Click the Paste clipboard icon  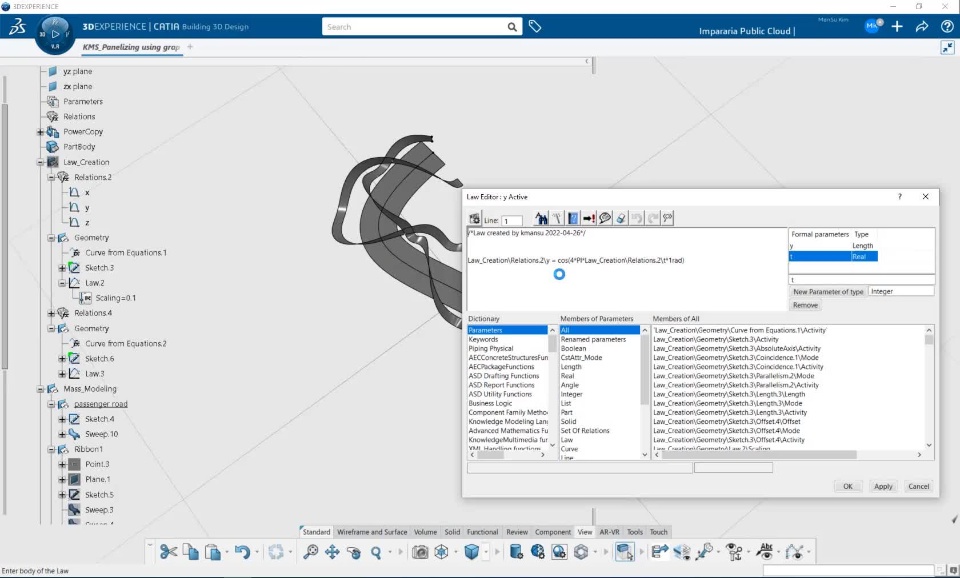pyautogui.click(x=212, y=552)
